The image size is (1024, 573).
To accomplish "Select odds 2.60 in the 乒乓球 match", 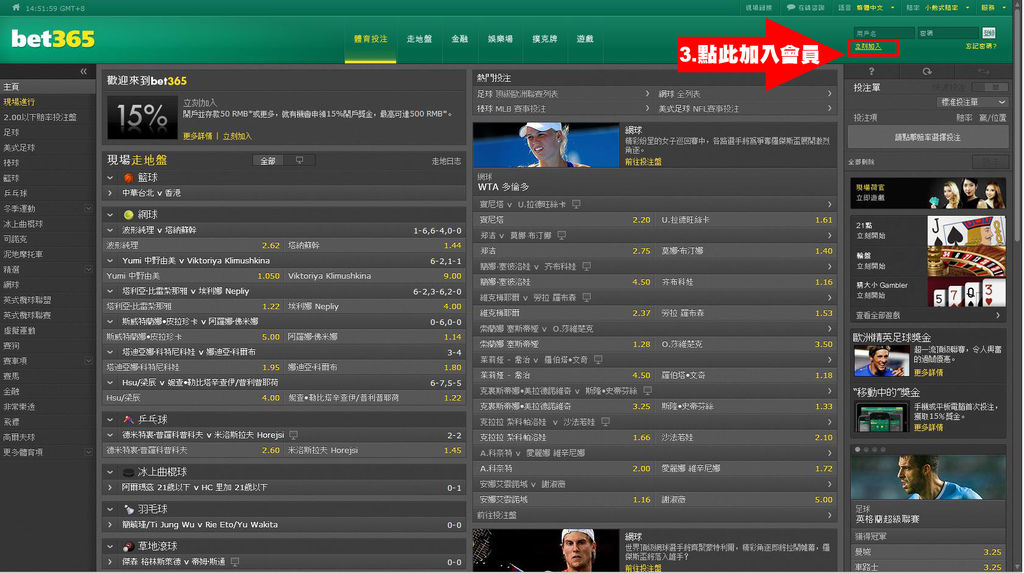I will (270, 451).
